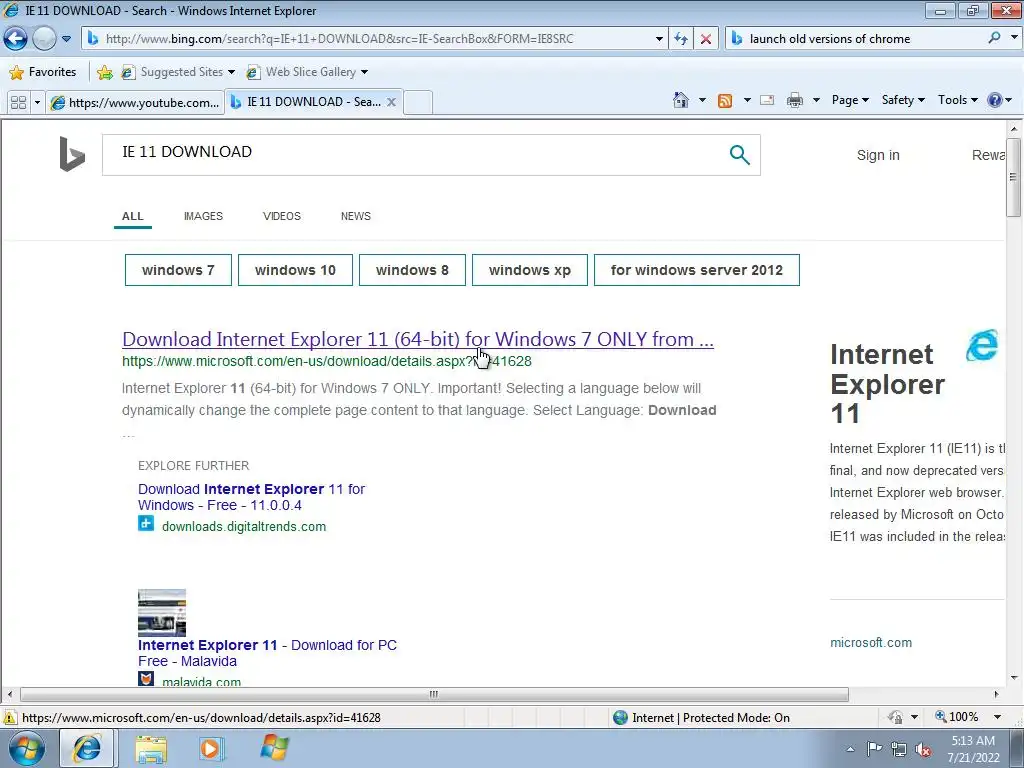Click downloads.digitaltrends.com site link
The image size is (1024, 768).
coord(244,526)
